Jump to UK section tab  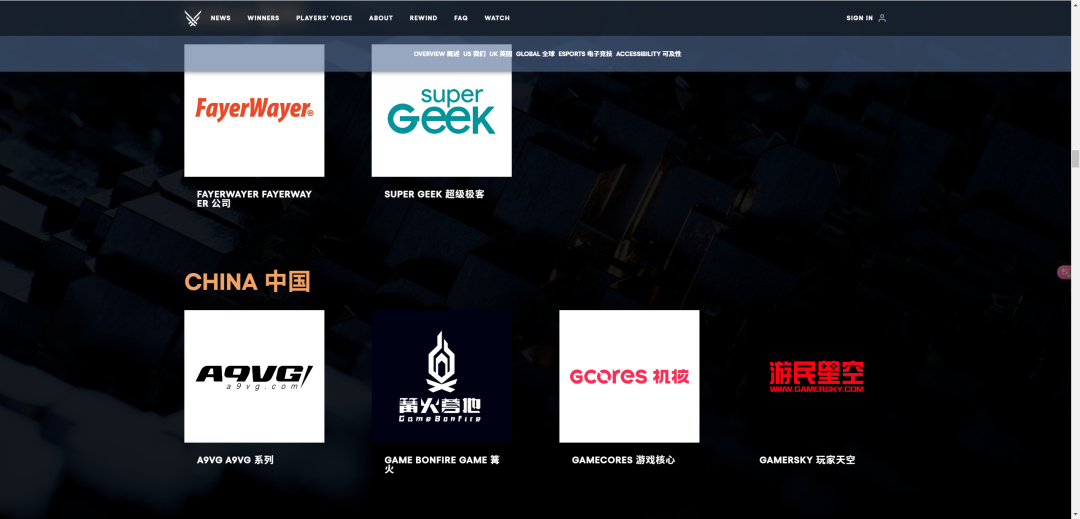tap(501, 54)
